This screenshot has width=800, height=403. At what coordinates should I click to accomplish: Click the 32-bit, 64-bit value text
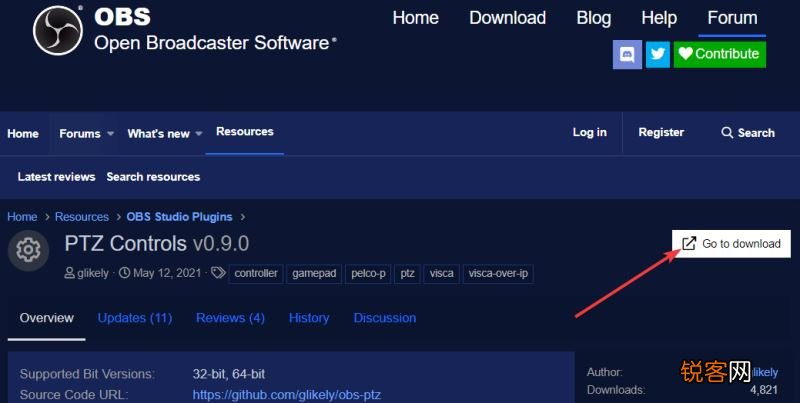pos(229,374)
